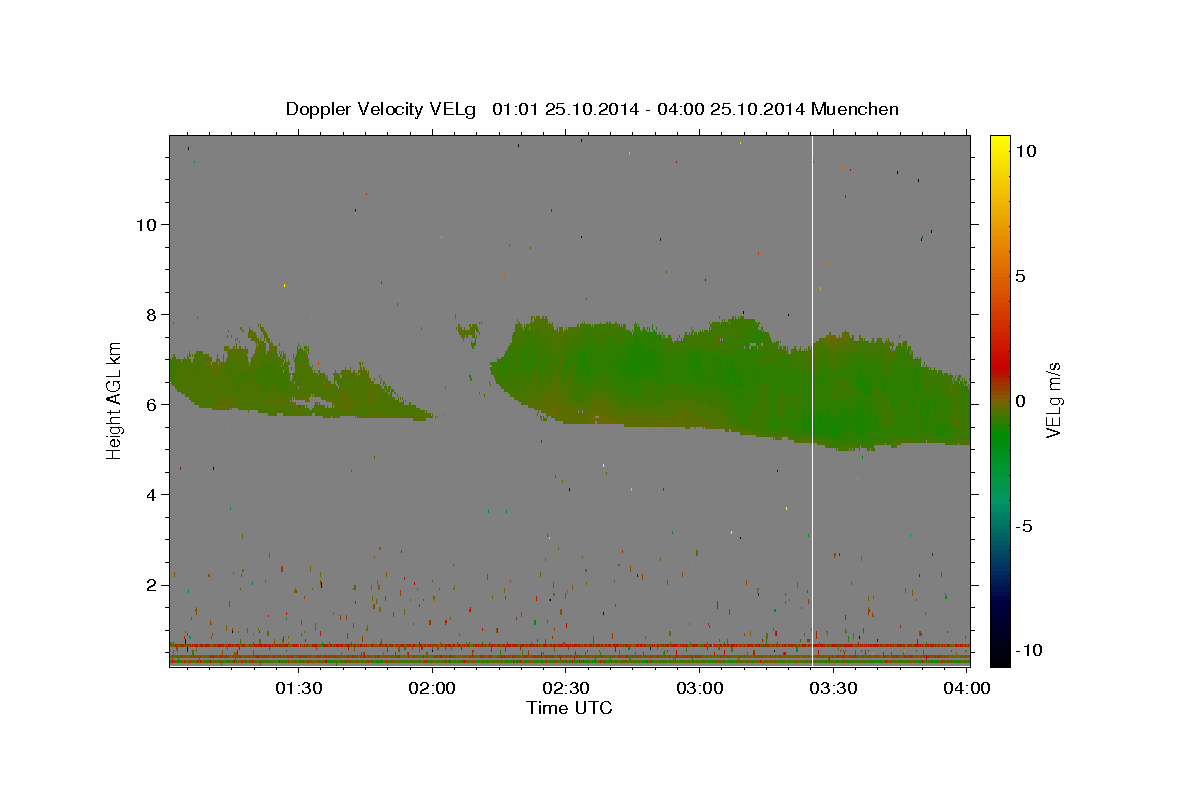The image size is (1200, 800).
Task: Click the small isolated cloud patch near 02:07
Action: click(468, 330)
